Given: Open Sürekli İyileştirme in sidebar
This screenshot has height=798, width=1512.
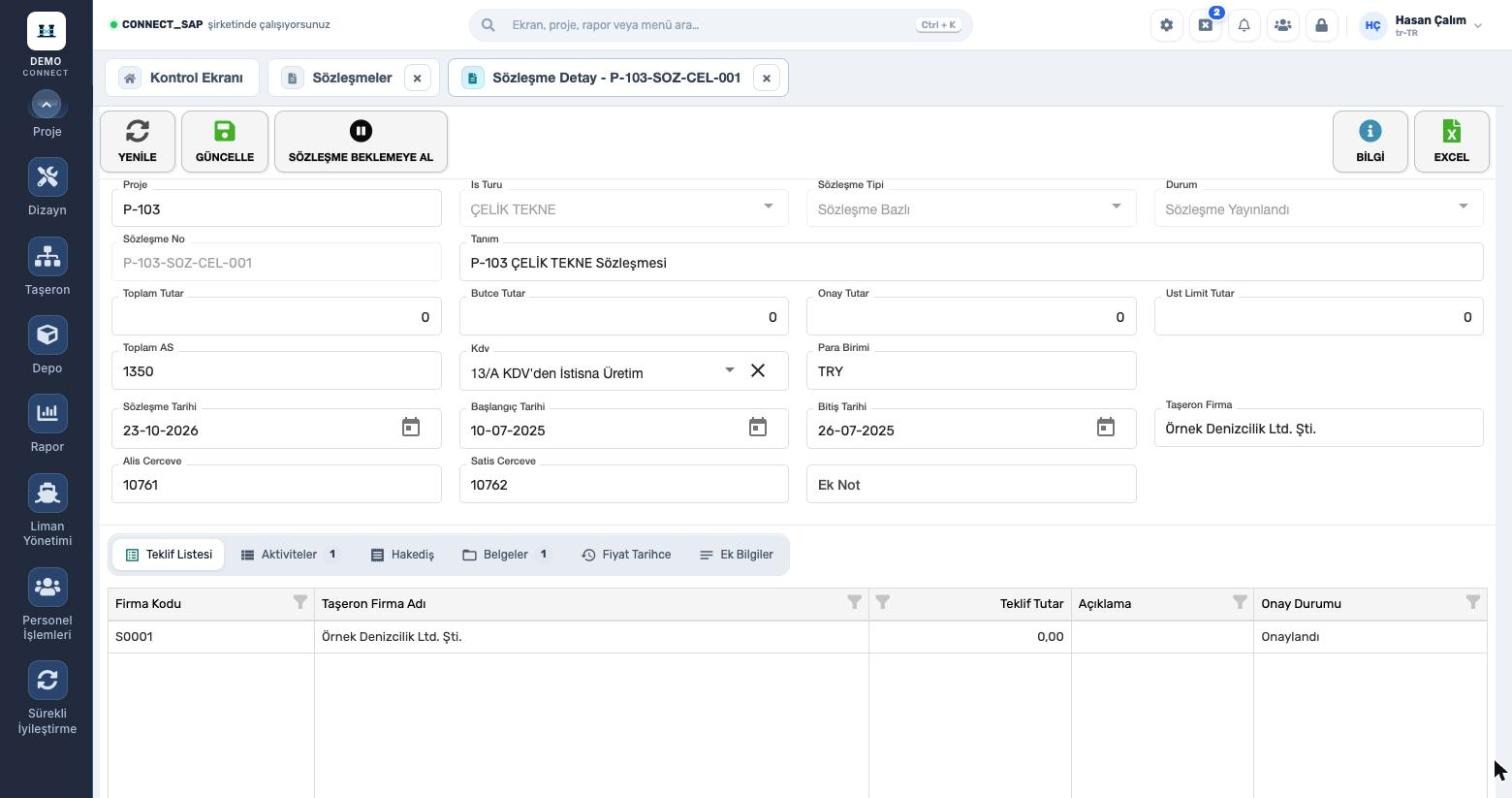Looking at the screenshot, I should click(x=47, y=698).
